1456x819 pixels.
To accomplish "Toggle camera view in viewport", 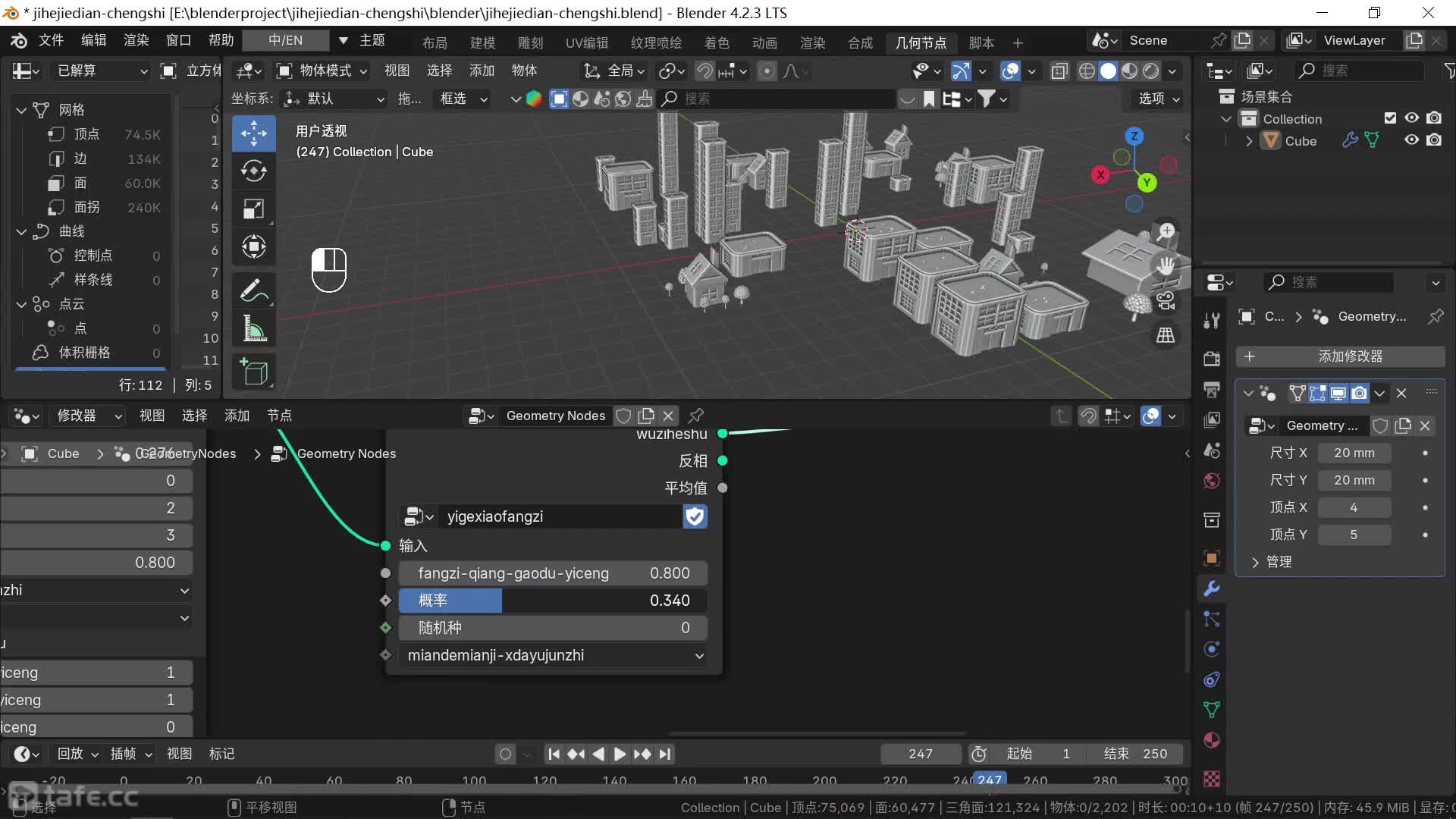I will [1166, 301].
